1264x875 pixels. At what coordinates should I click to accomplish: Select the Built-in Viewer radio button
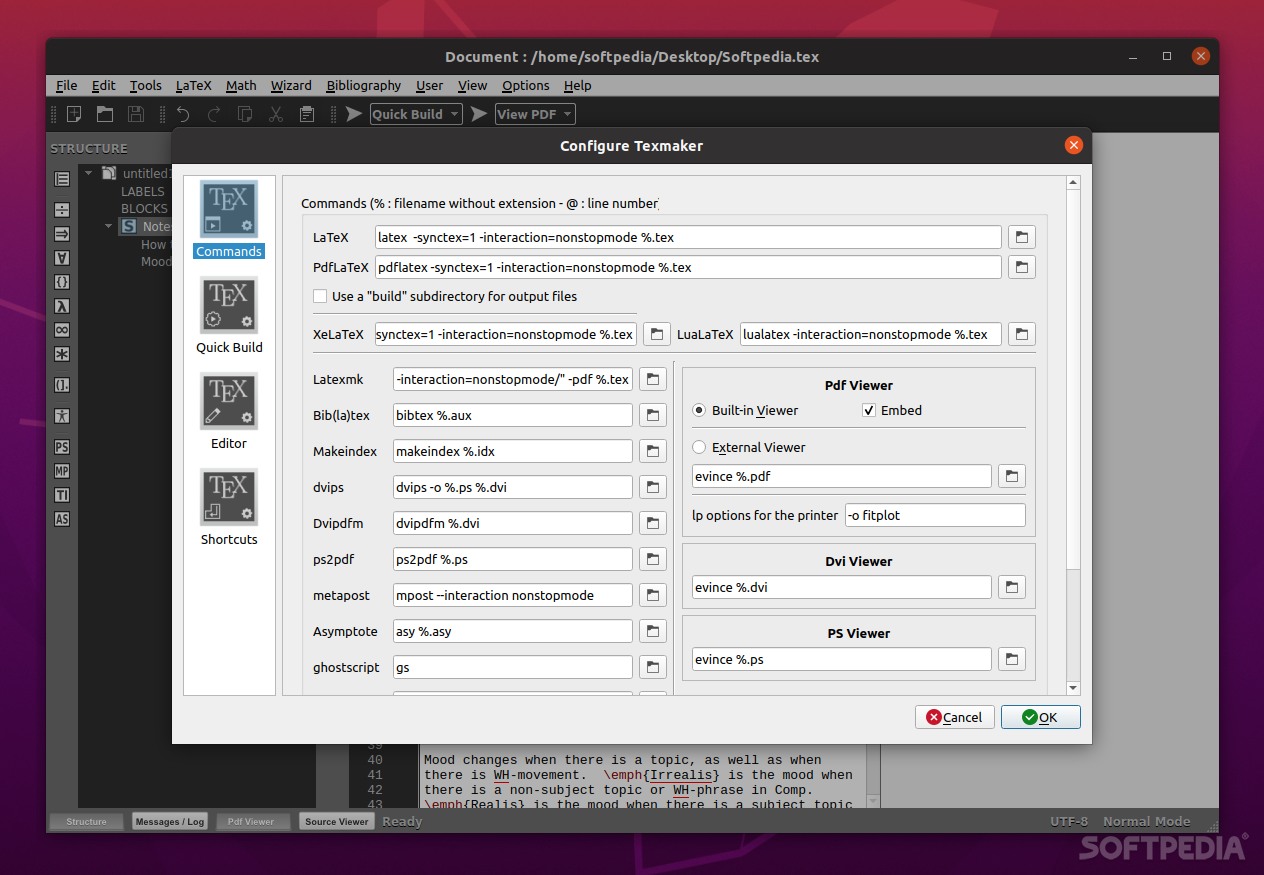click(699, 410)
